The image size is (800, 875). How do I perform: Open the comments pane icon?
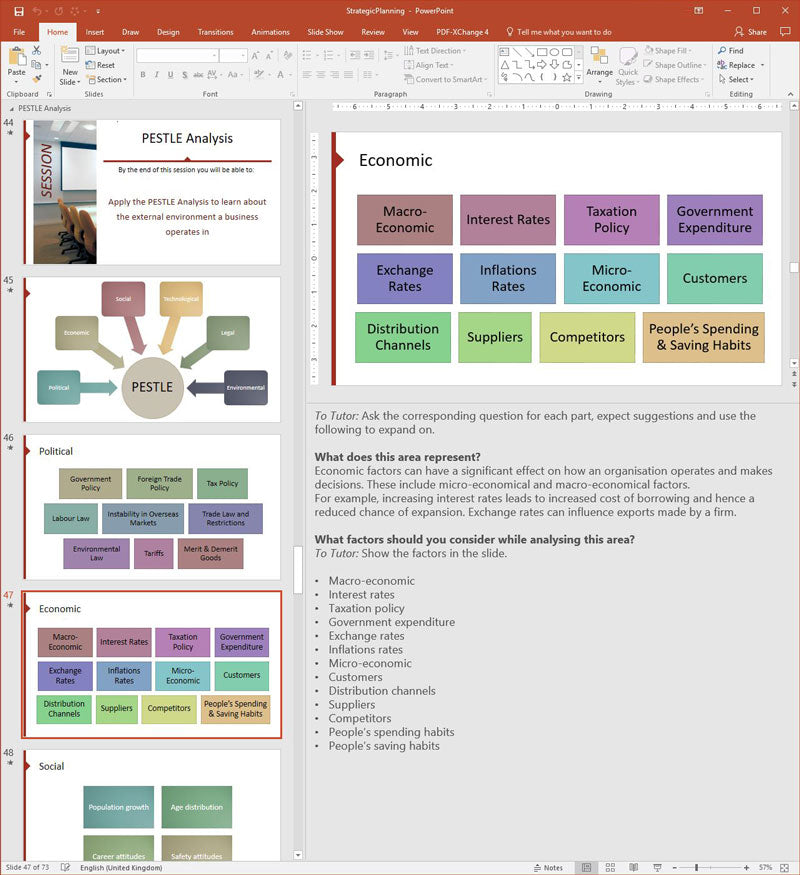[785, 32]
